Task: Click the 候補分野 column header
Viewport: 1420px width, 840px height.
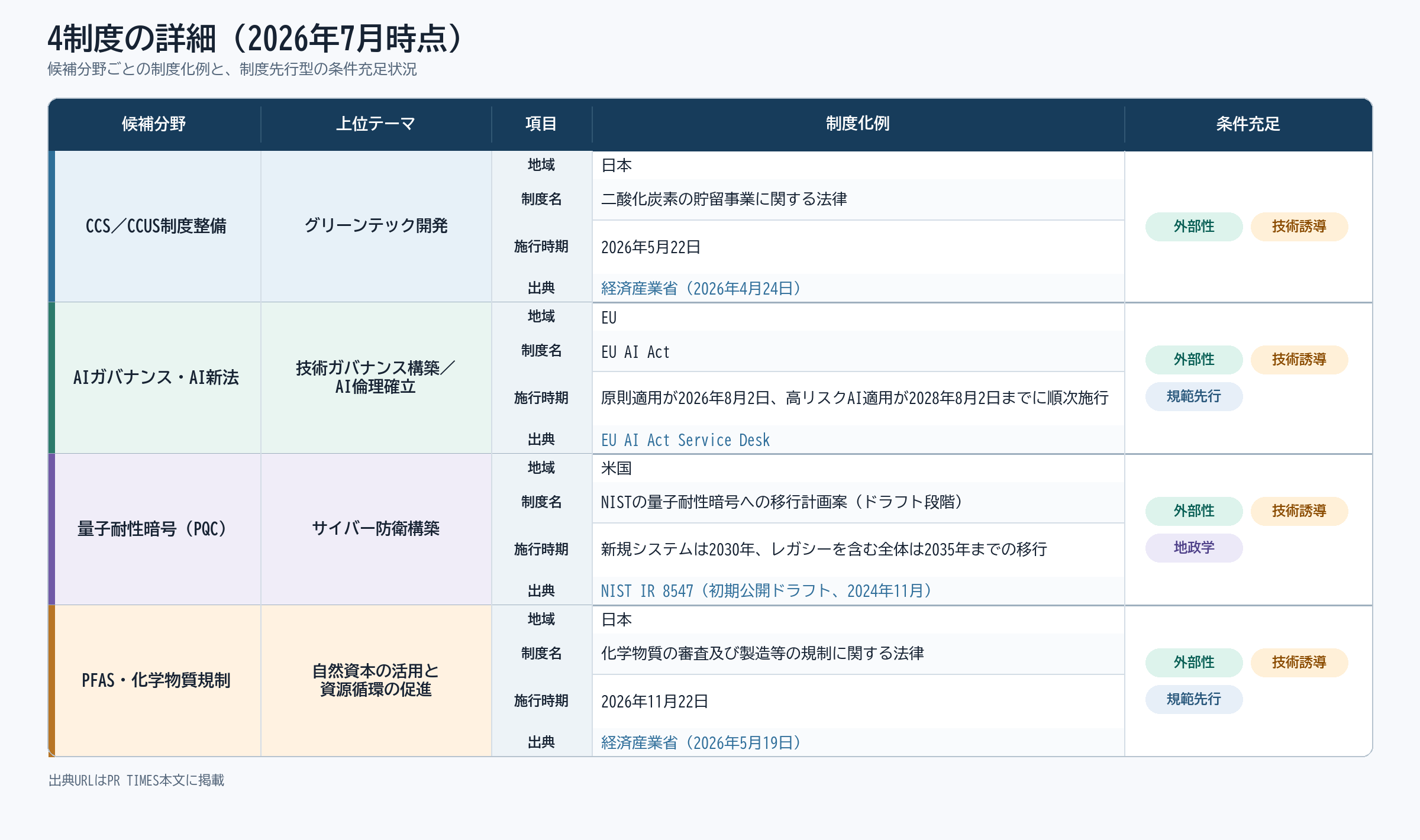Action: click(154, 124)
